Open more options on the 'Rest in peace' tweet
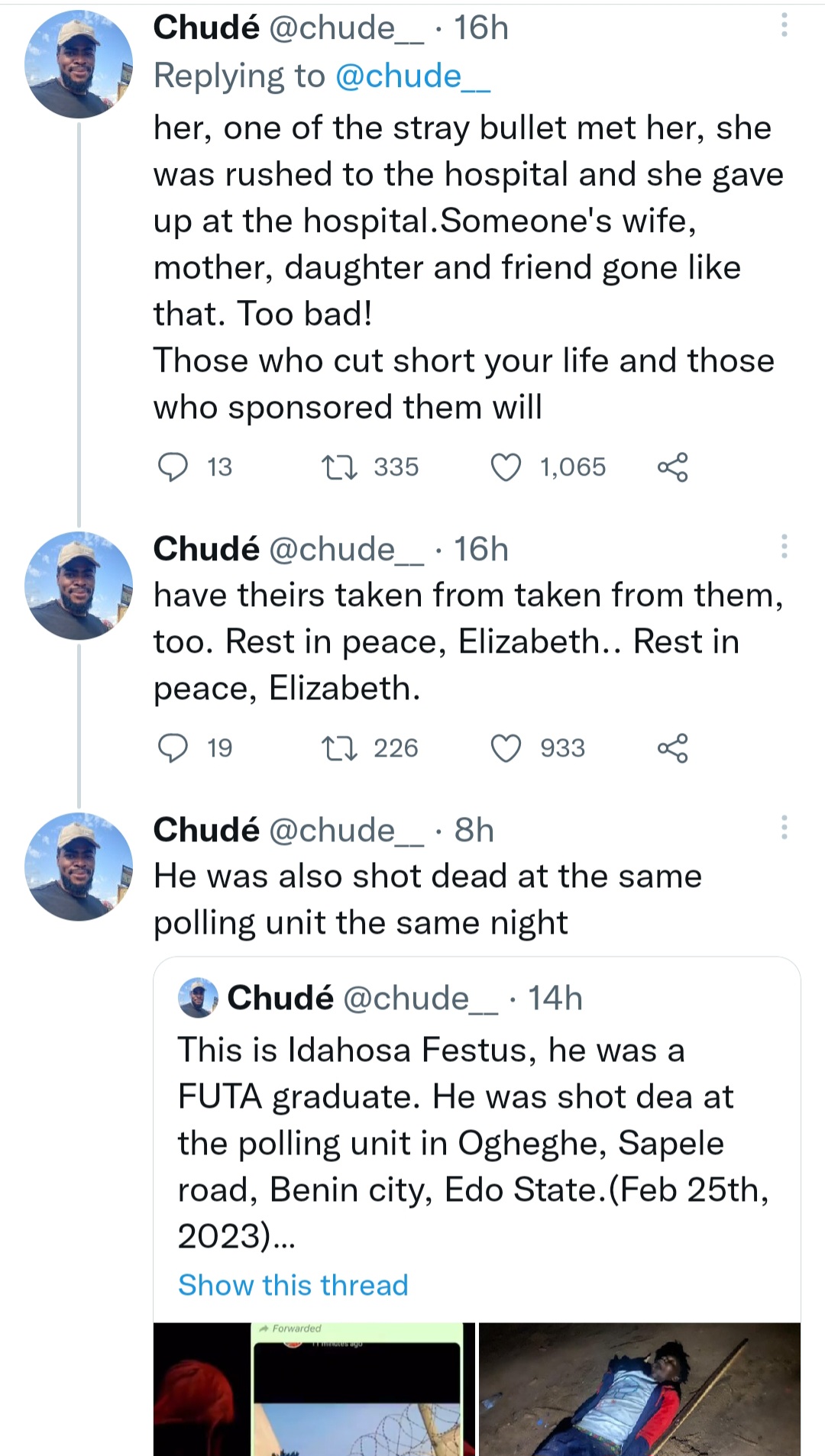This screenshot has width=825, height=1456. (x=784, y=547)
